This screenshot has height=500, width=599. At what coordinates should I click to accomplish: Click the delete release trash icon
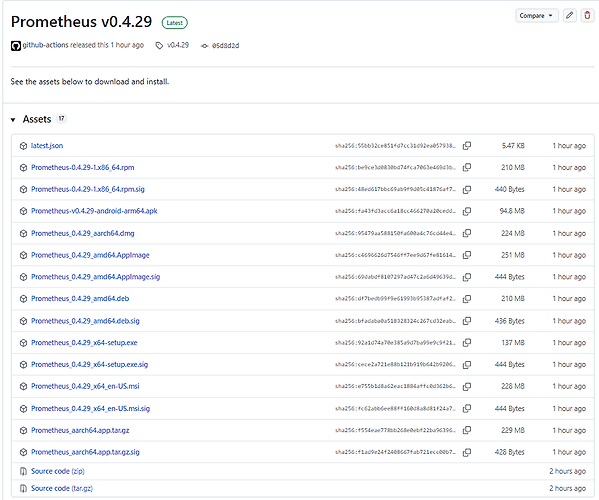click(587, 16)
